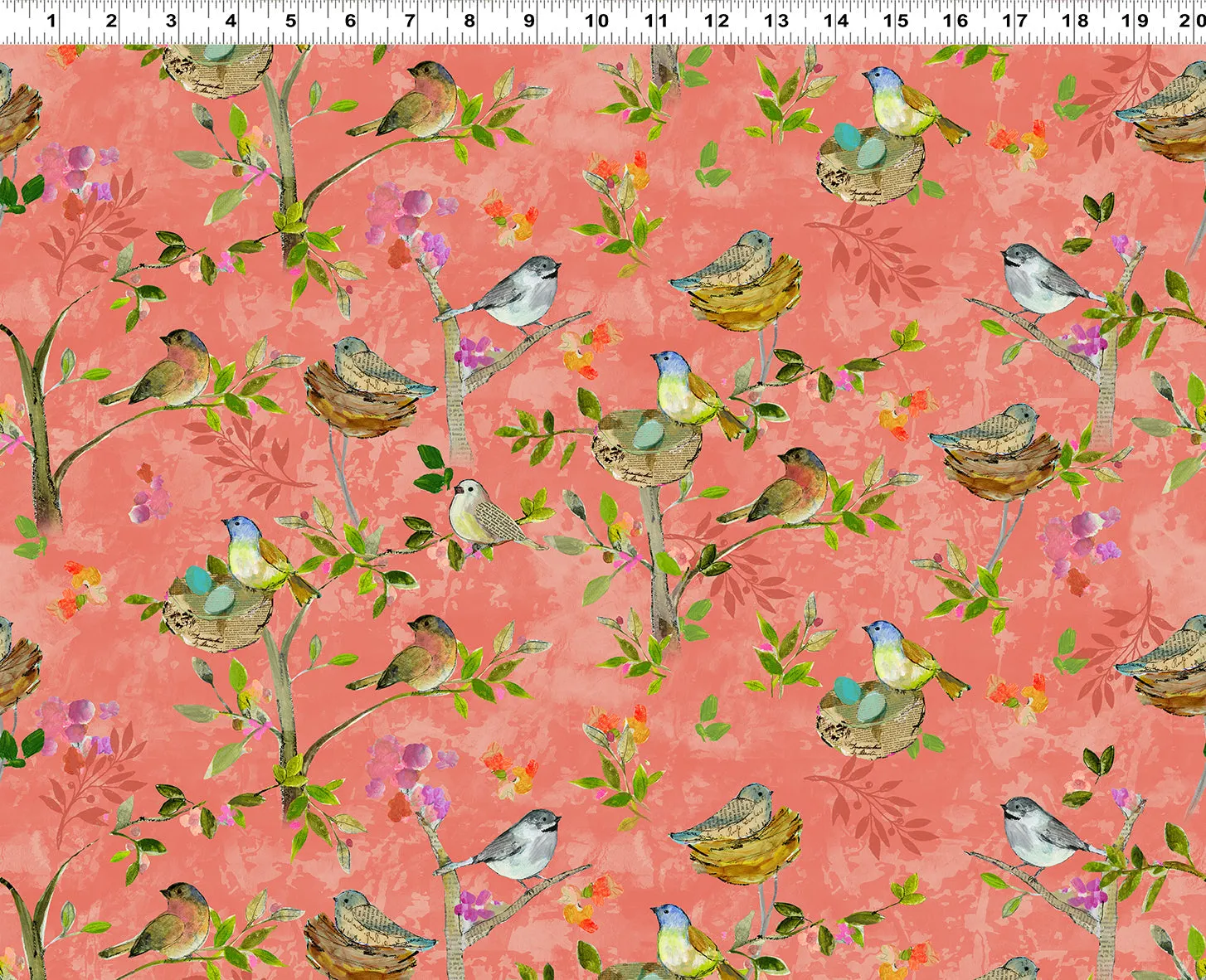Click the ruler number 9
This screenshot has width=1206, height=980.
pyautogui.click(x=529, y=21)
